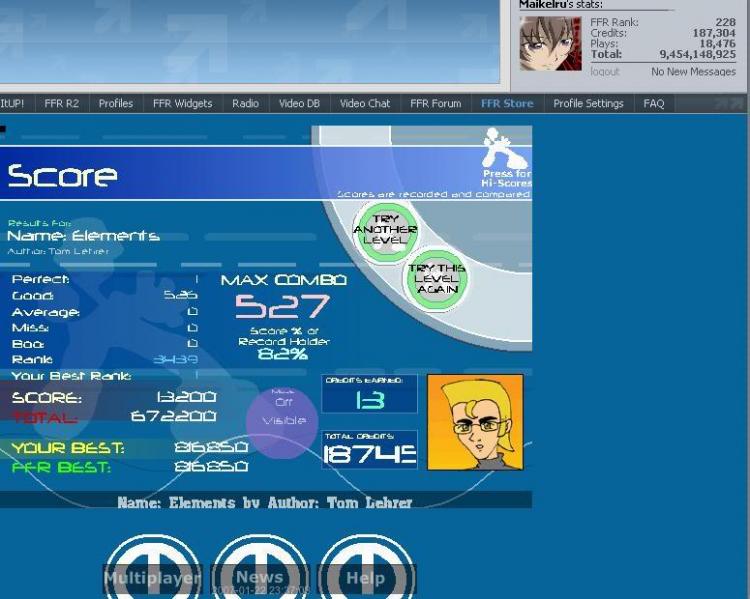Click the Score heading
Screen dimensions: 750x599
(x=62, y=176)
